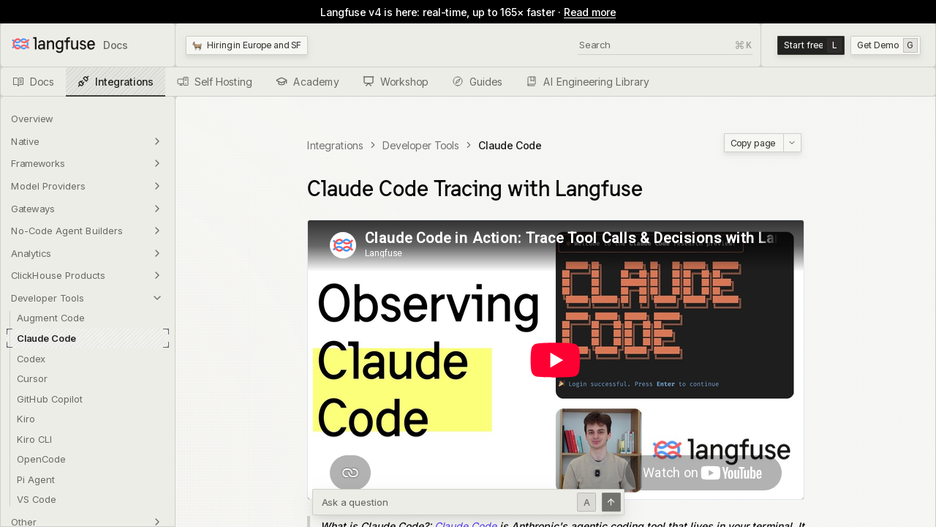Click the Claude Code link in the description

466,523
